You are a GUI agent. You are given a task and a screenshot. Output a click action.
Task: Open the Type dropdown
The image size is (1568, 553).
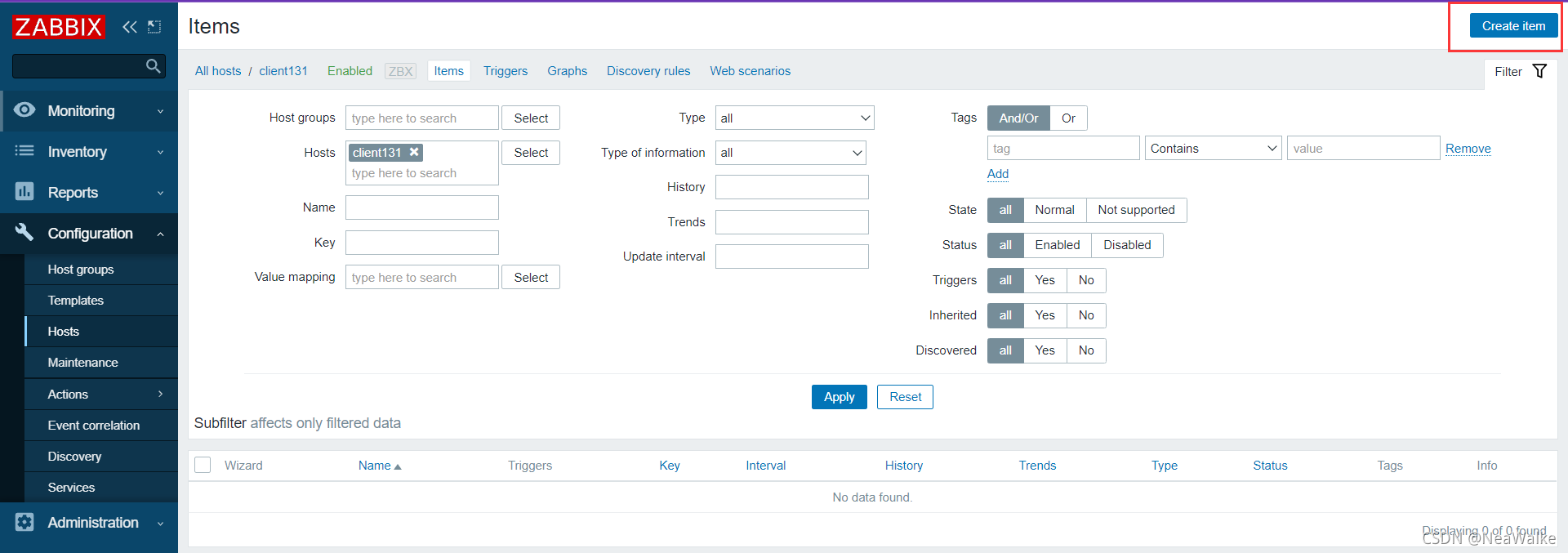point(795,118)
